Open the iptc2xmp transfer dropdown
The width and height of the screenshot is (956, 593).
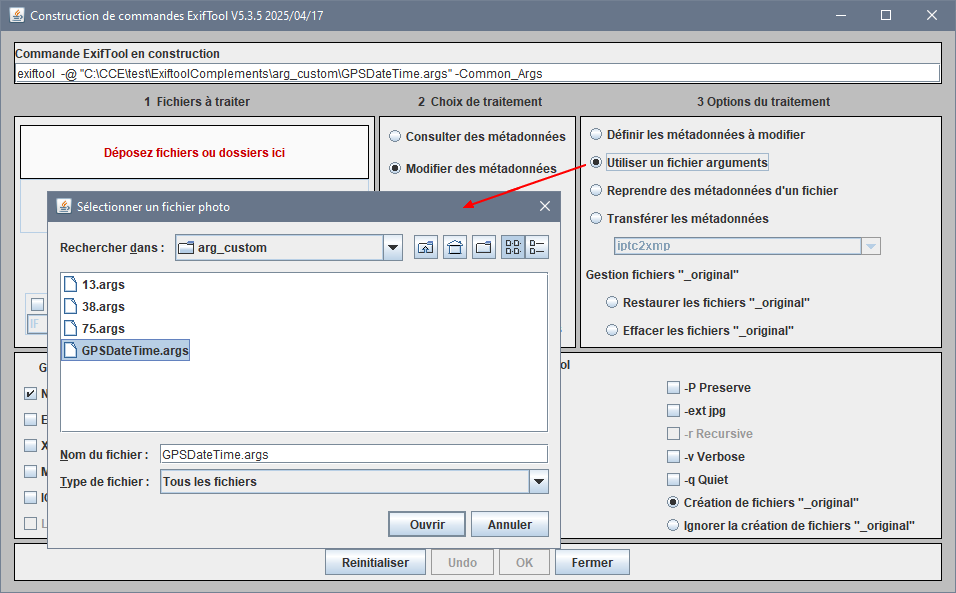coord(871,246)
